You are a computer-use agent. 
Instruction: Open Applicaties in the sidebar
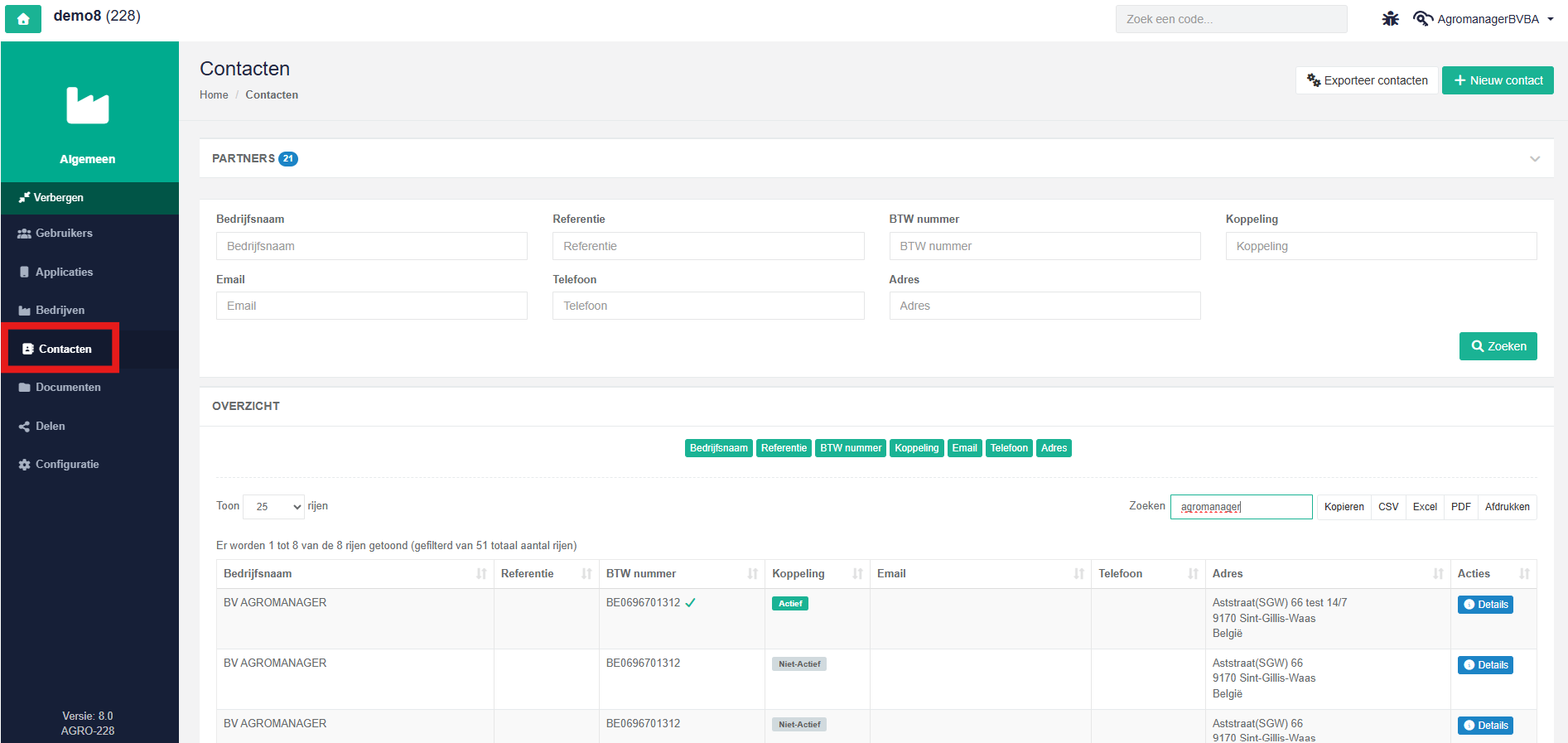coord(89,272)
